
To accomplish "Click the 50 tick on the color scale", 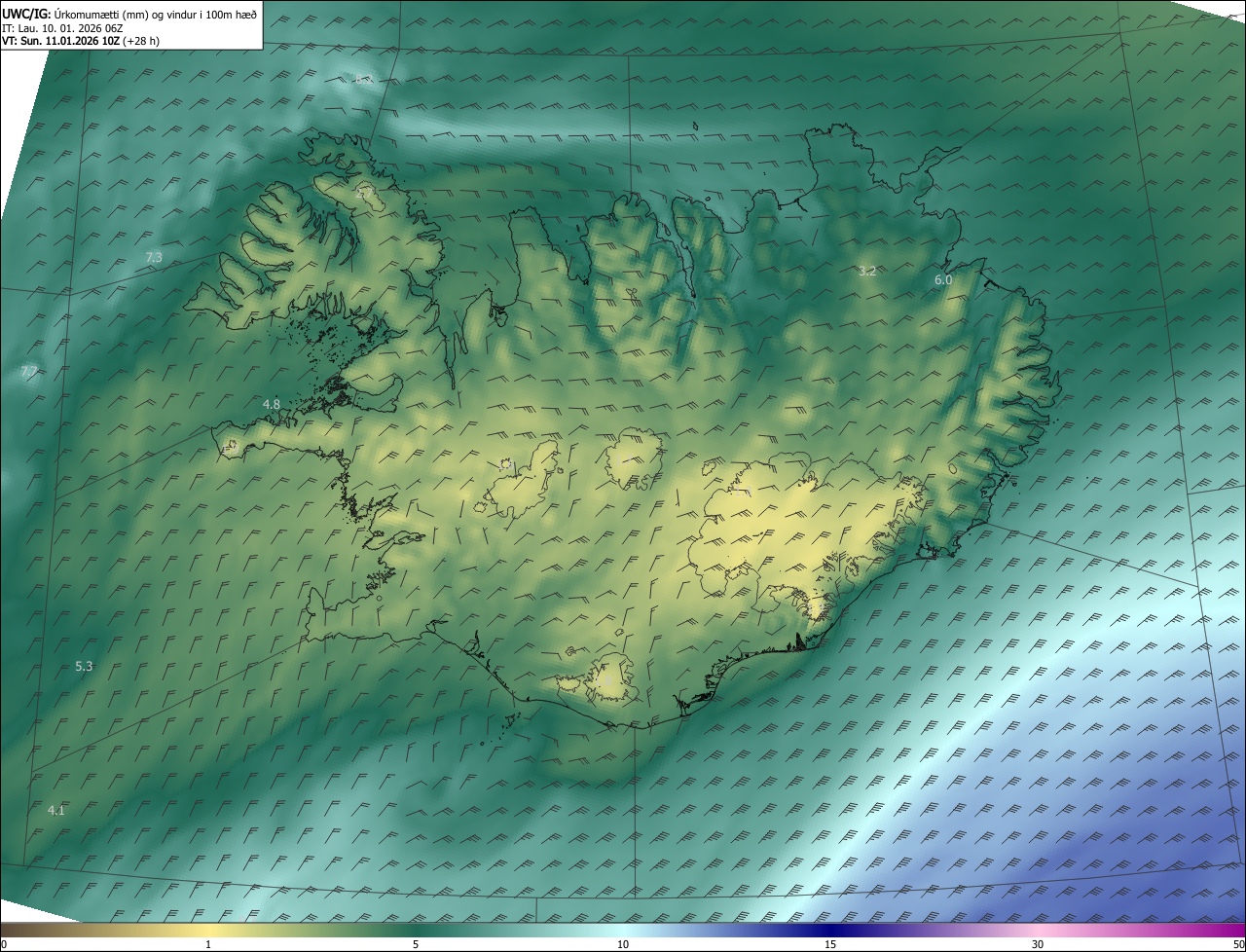I will click(x=1238, y=944).
